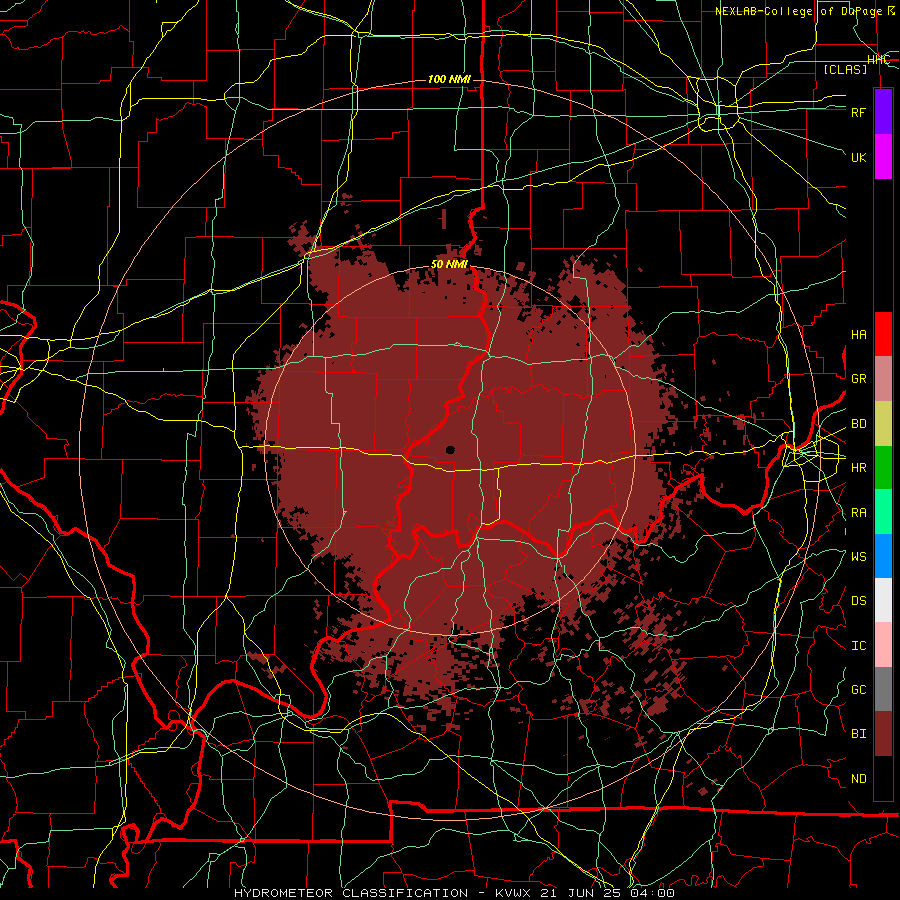This screenshot has height=900, width=900.
Task: Click the WS blue legend swatch
Action: click(883, 556)
